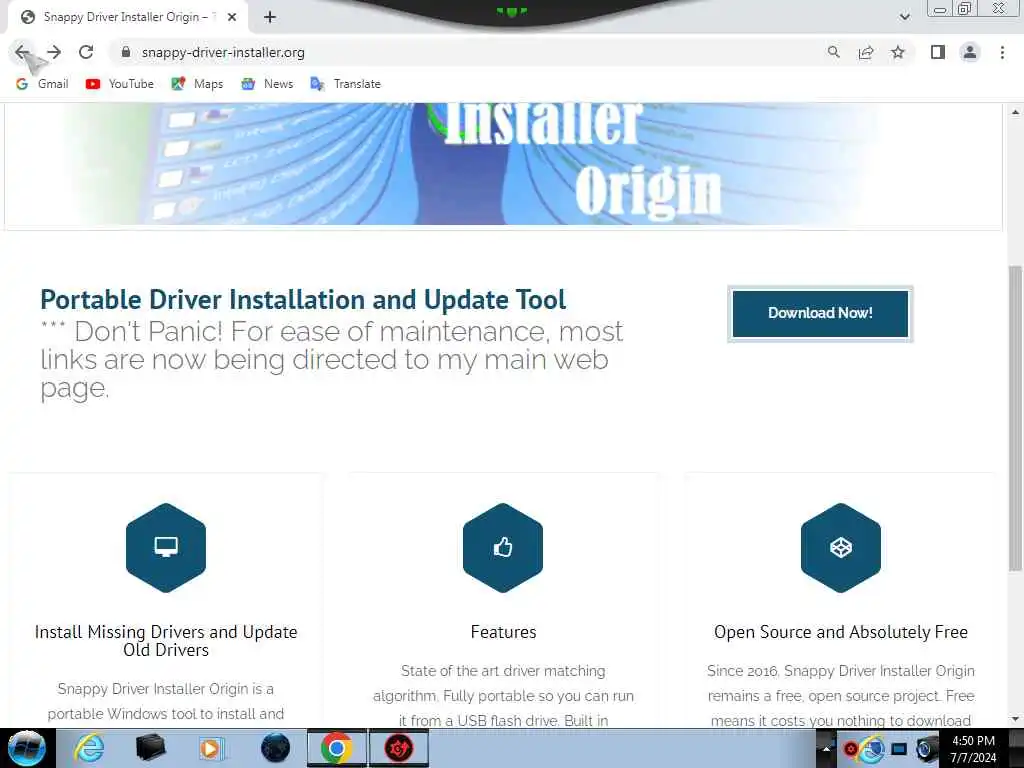This screenshot has width=1024, height=768.
Task: Switch to the Chrome taskbar button
Action: point(337,748)
